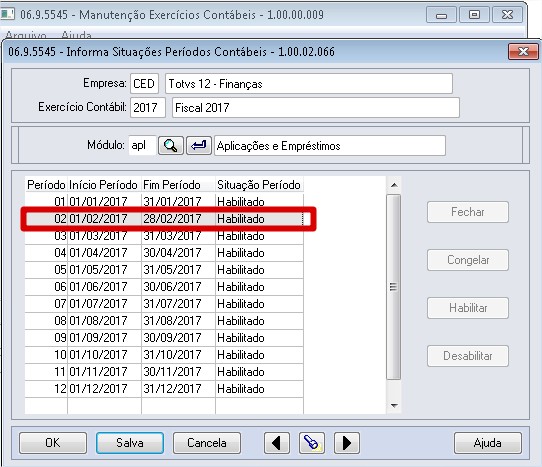Click Habilitado status of period 10
Viewport: 542px width, 467px height.
(x=241, y=355)
